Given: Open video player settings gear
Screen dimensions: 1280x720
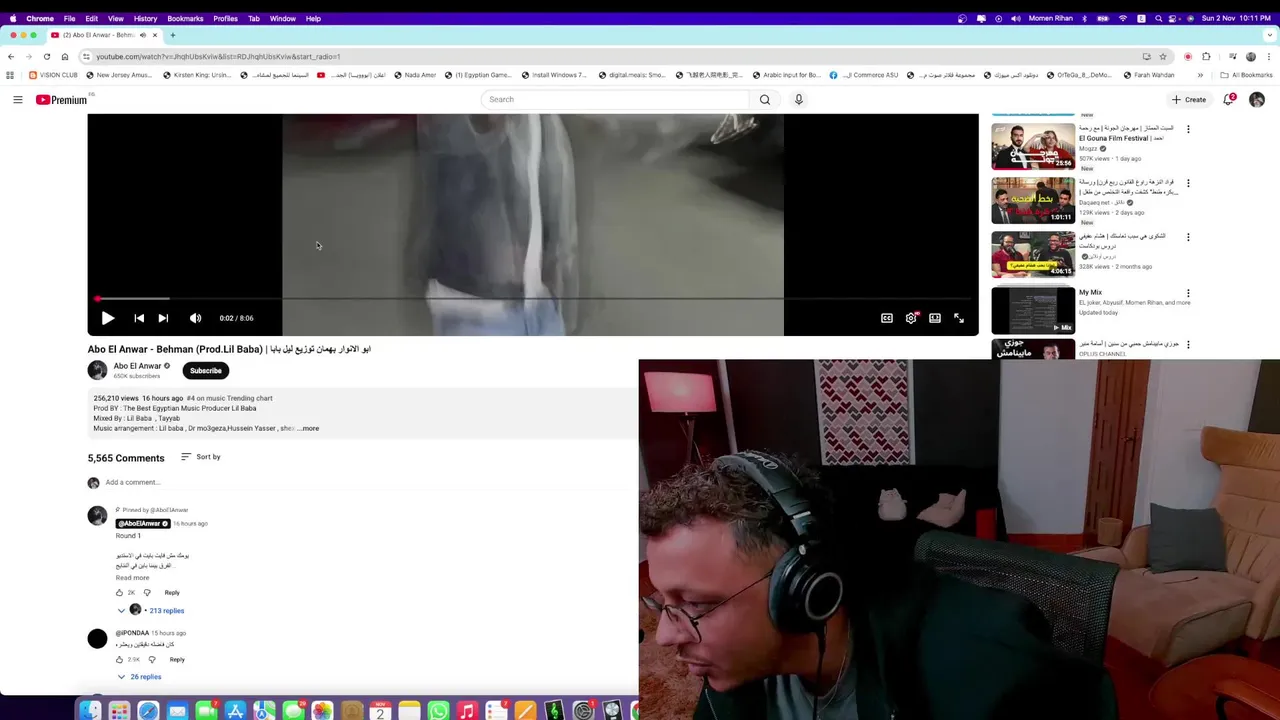Looking at the screenshot, I should pyautogui.click(x=911, y=318).
